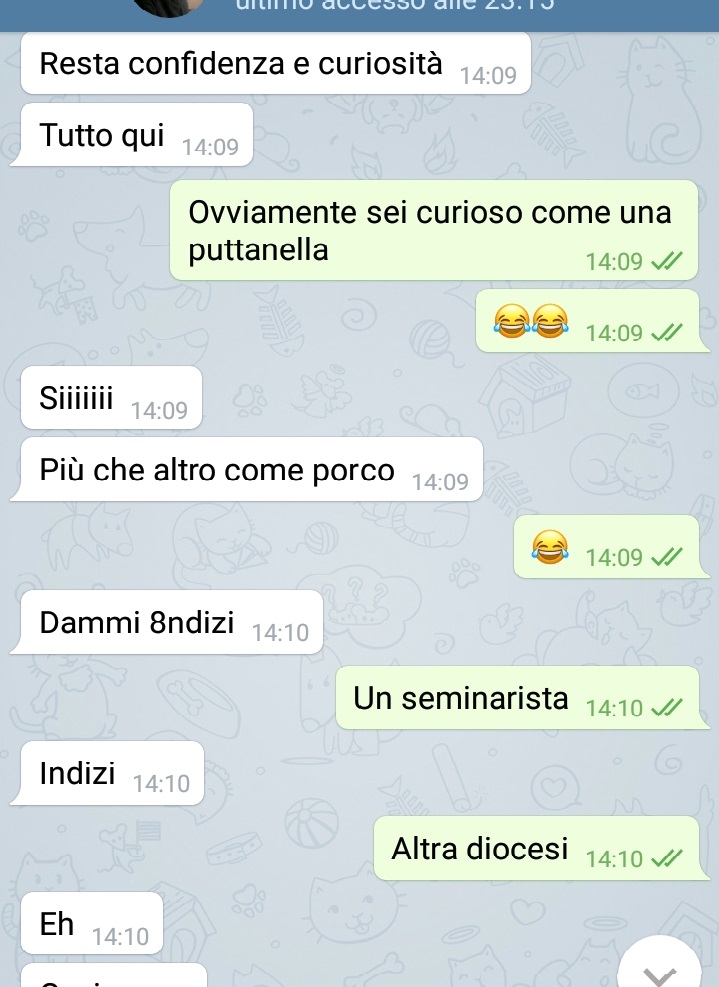Tap the 'Ovviamente sei curioso come una puttanella' message
The image size is (719, 987).
(434, 230)
